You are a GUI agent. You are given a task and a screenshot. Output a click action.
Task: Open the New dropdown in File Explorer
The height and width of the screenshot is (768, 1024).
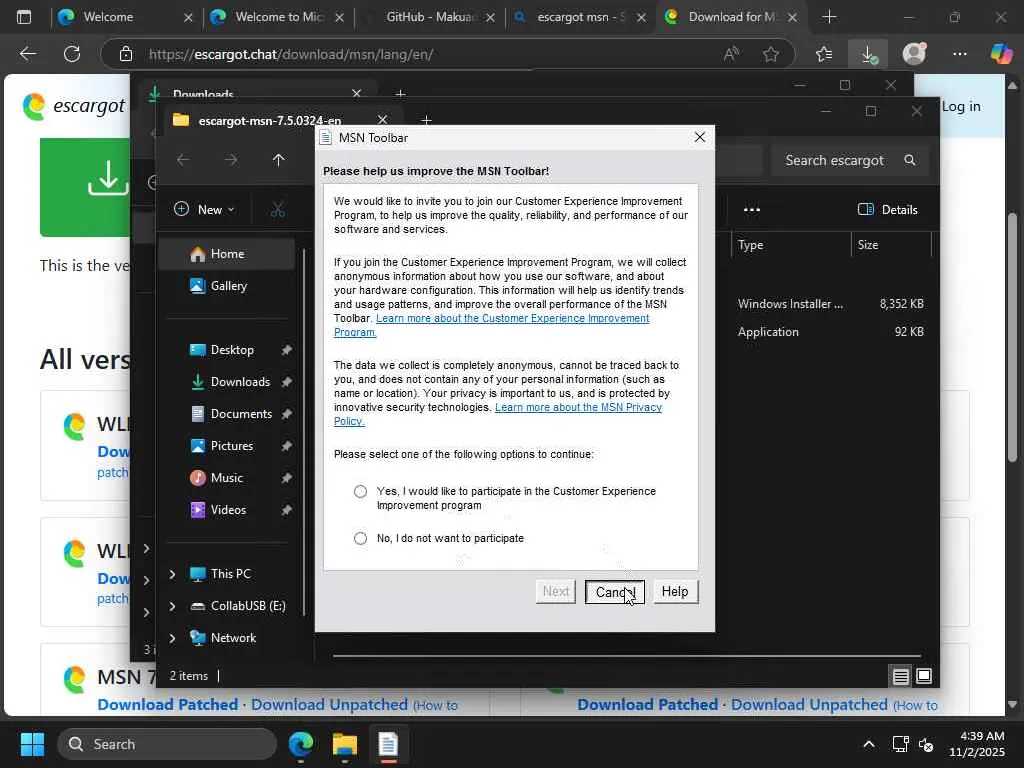click(204, 210)
